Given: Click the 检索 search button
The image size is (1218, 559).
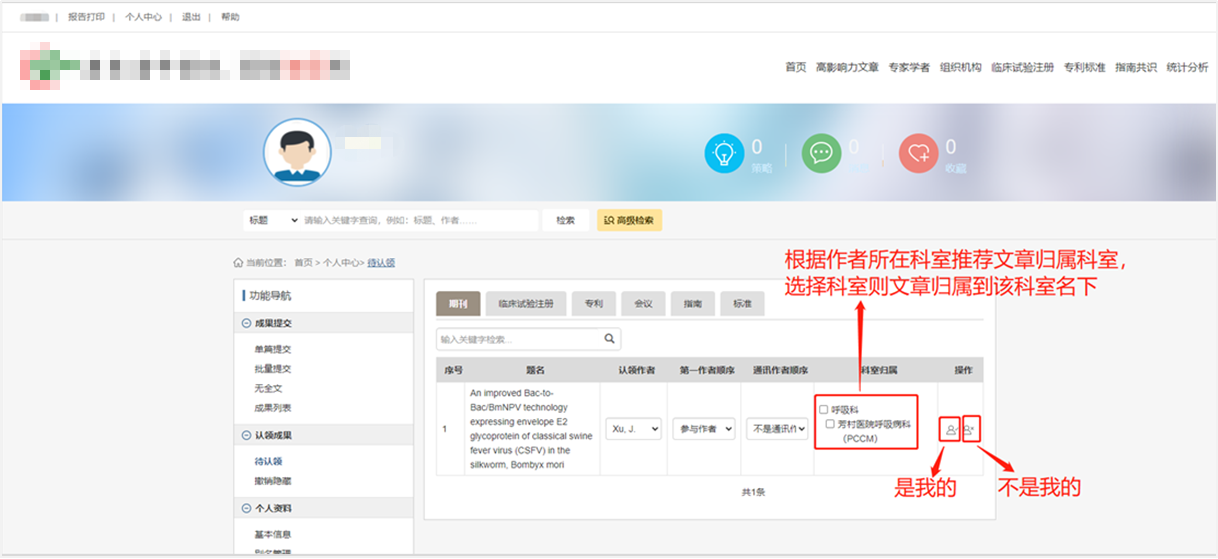Looking at the screenshot, I should click(566, 220).
